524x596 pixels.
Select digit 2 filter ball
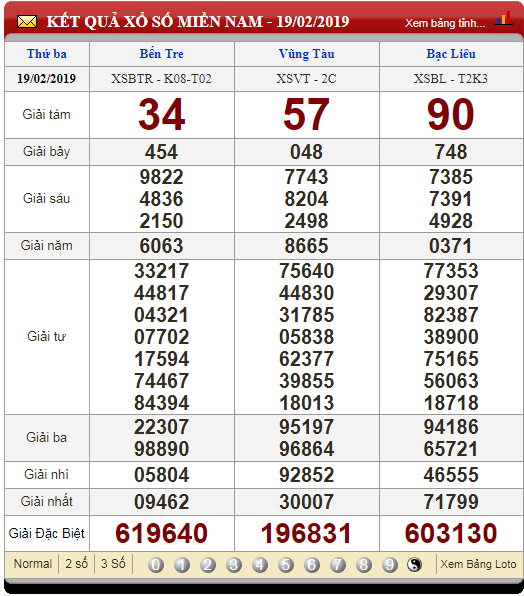pyautogui.click(x=208, y=565)
